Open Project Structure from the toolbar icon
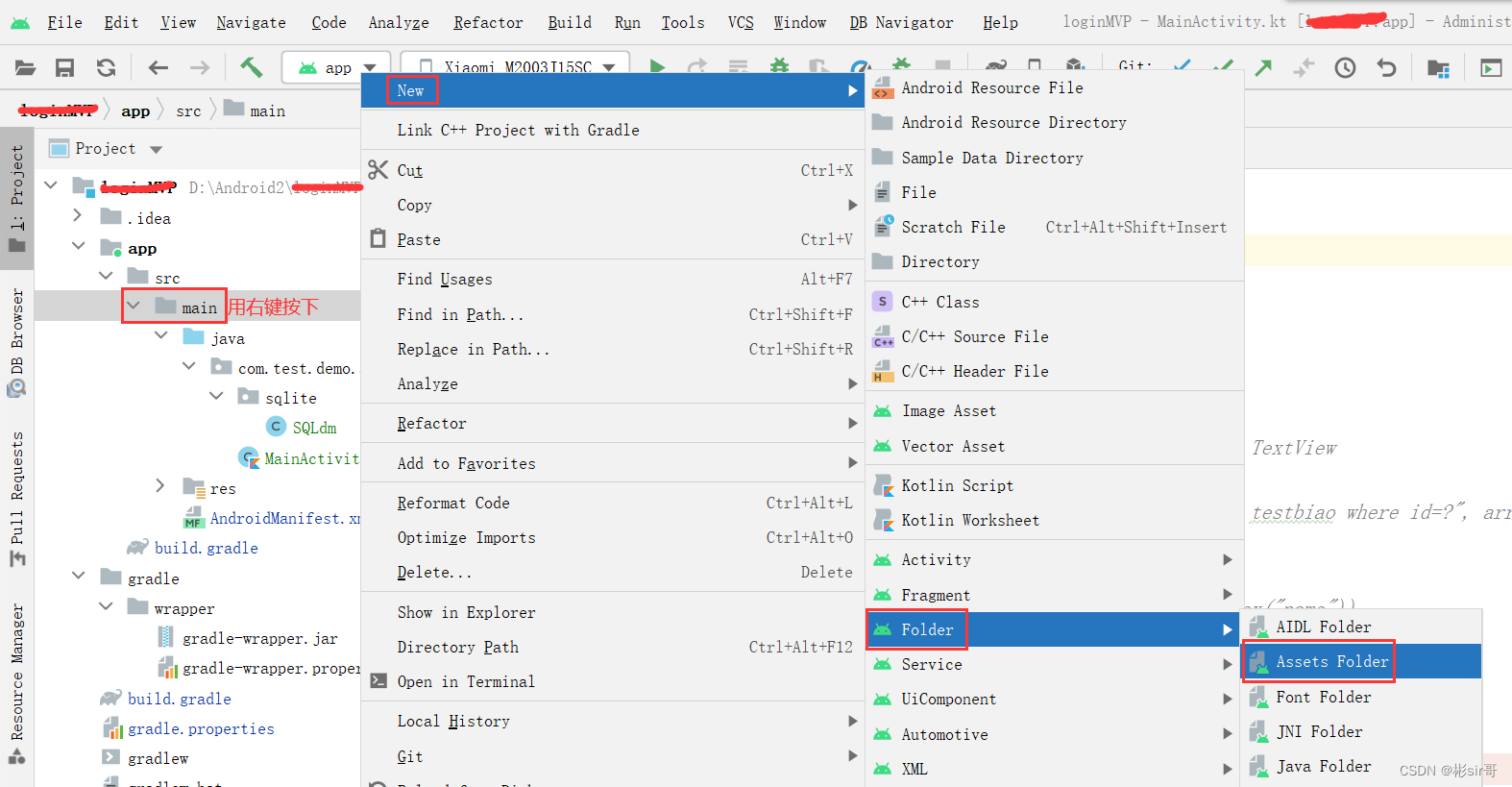The width and height of the screenshot is (1512, 787). point(1438,67)
